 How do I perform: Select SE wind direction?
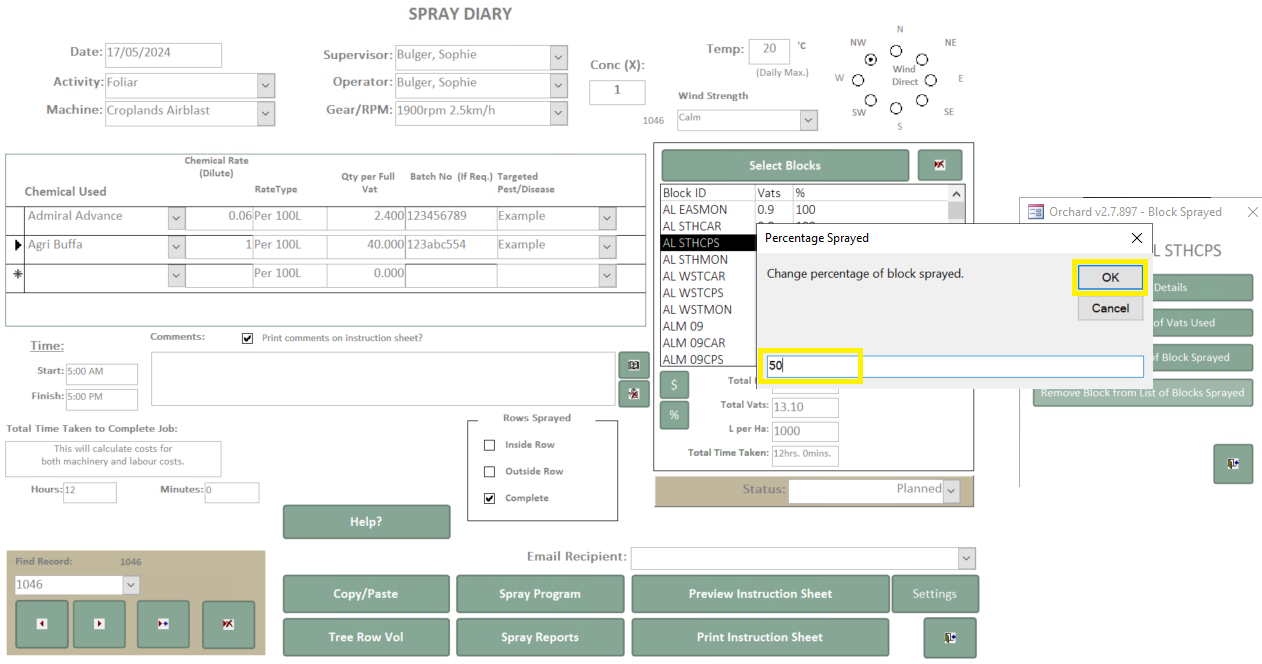pos(922,100)
